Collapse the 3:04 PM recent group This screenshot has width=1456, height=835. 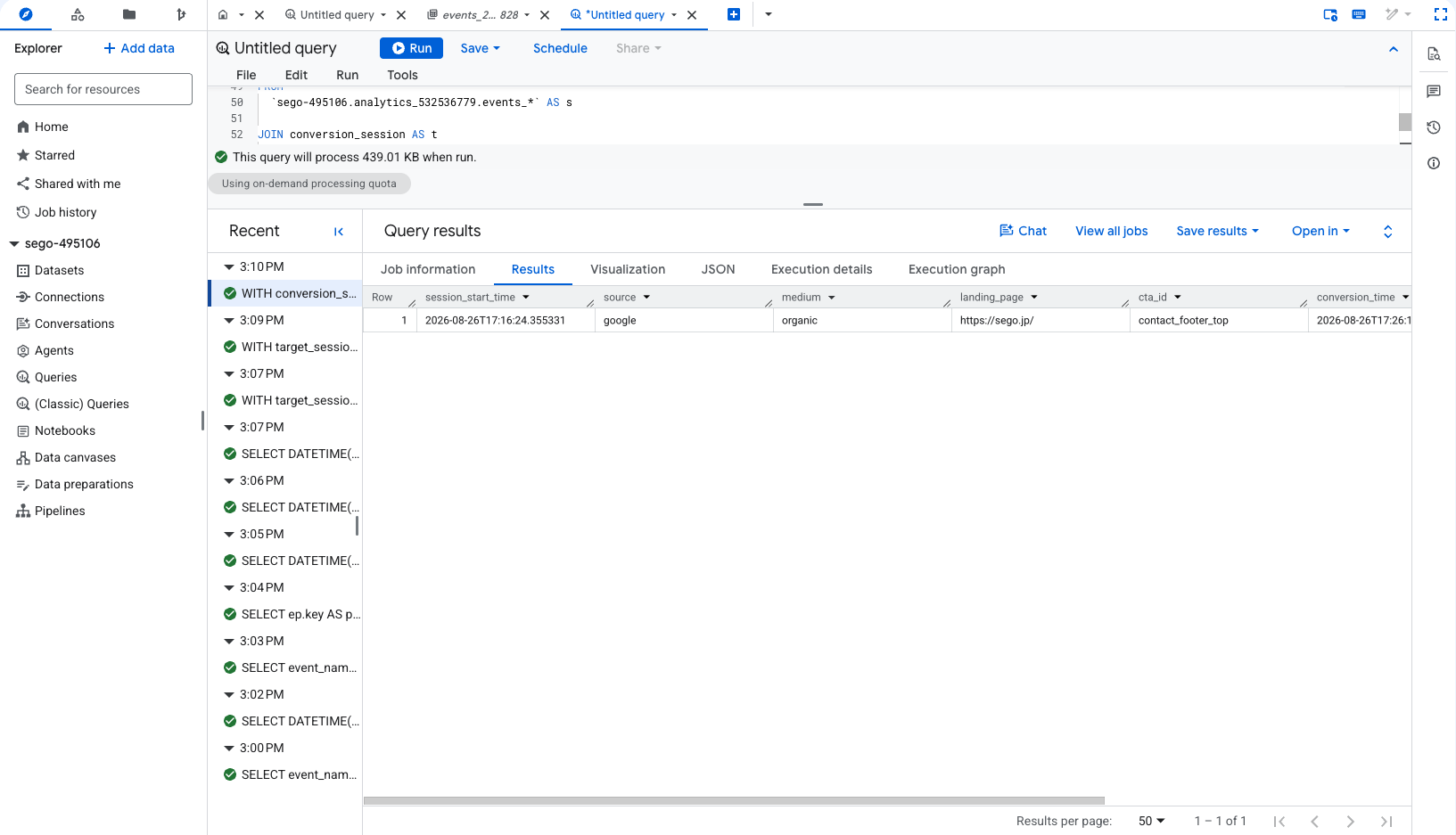[x=229, y=587]
